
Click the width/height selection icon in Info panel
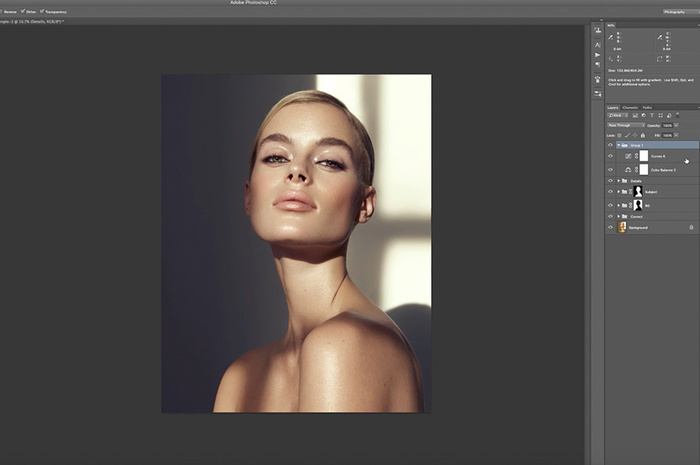(659, 59)
